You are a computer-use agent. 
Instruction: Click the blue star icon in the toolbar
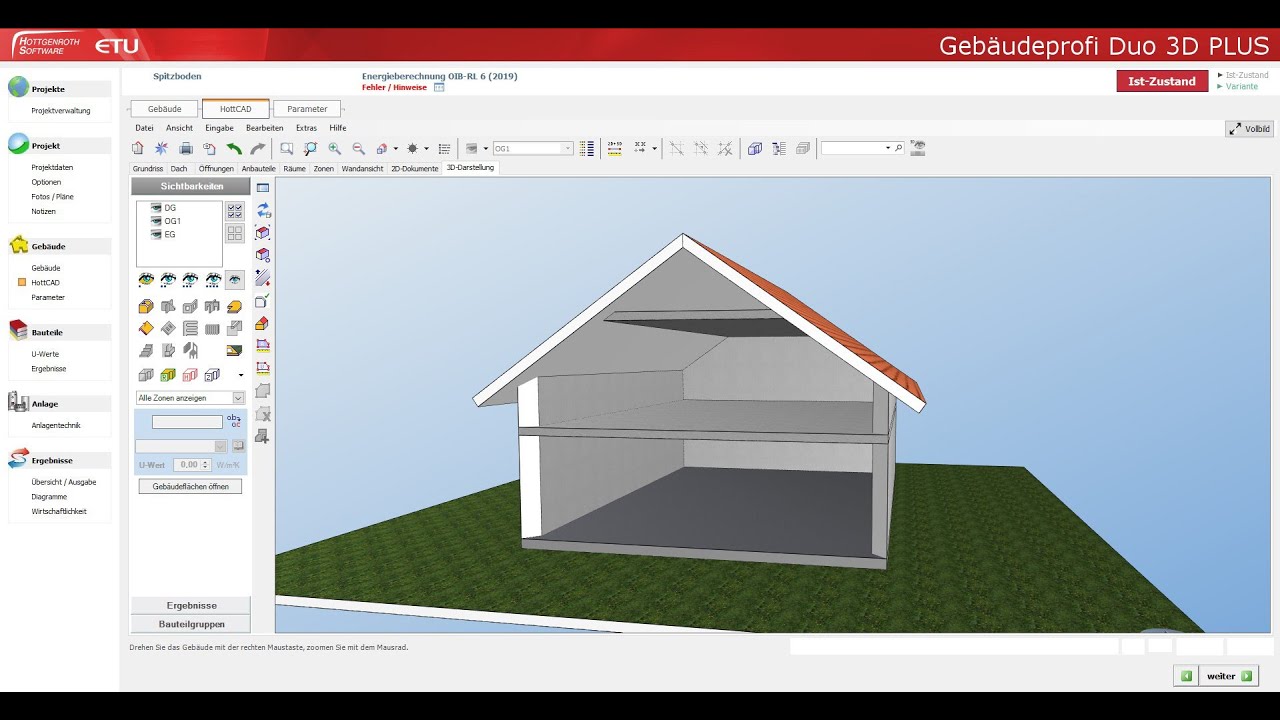(162, 148)
